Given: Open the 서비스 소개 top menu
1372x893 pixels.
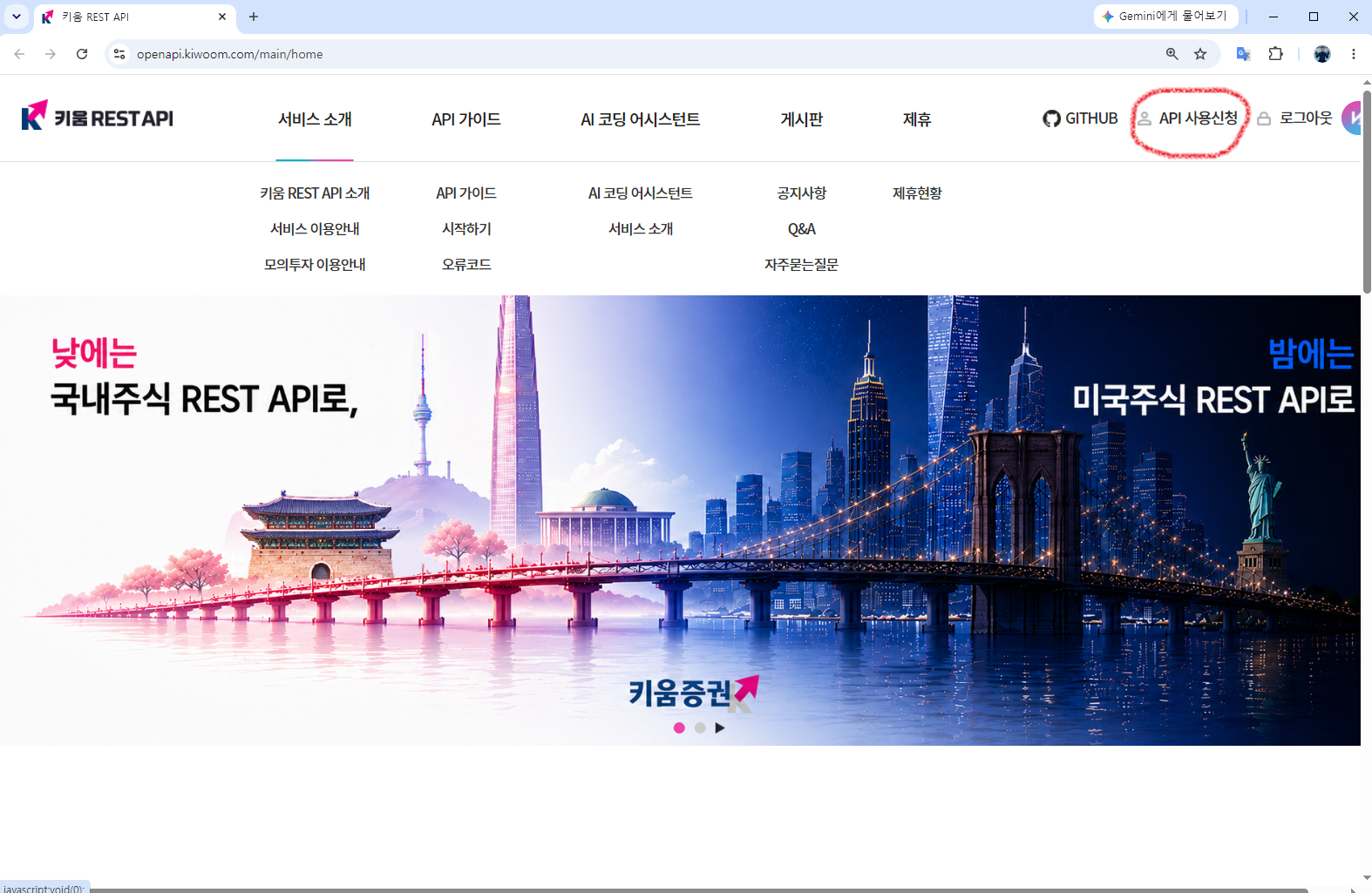Looking at the screenshot, I should pyautogui.click(x=315, y=119).
